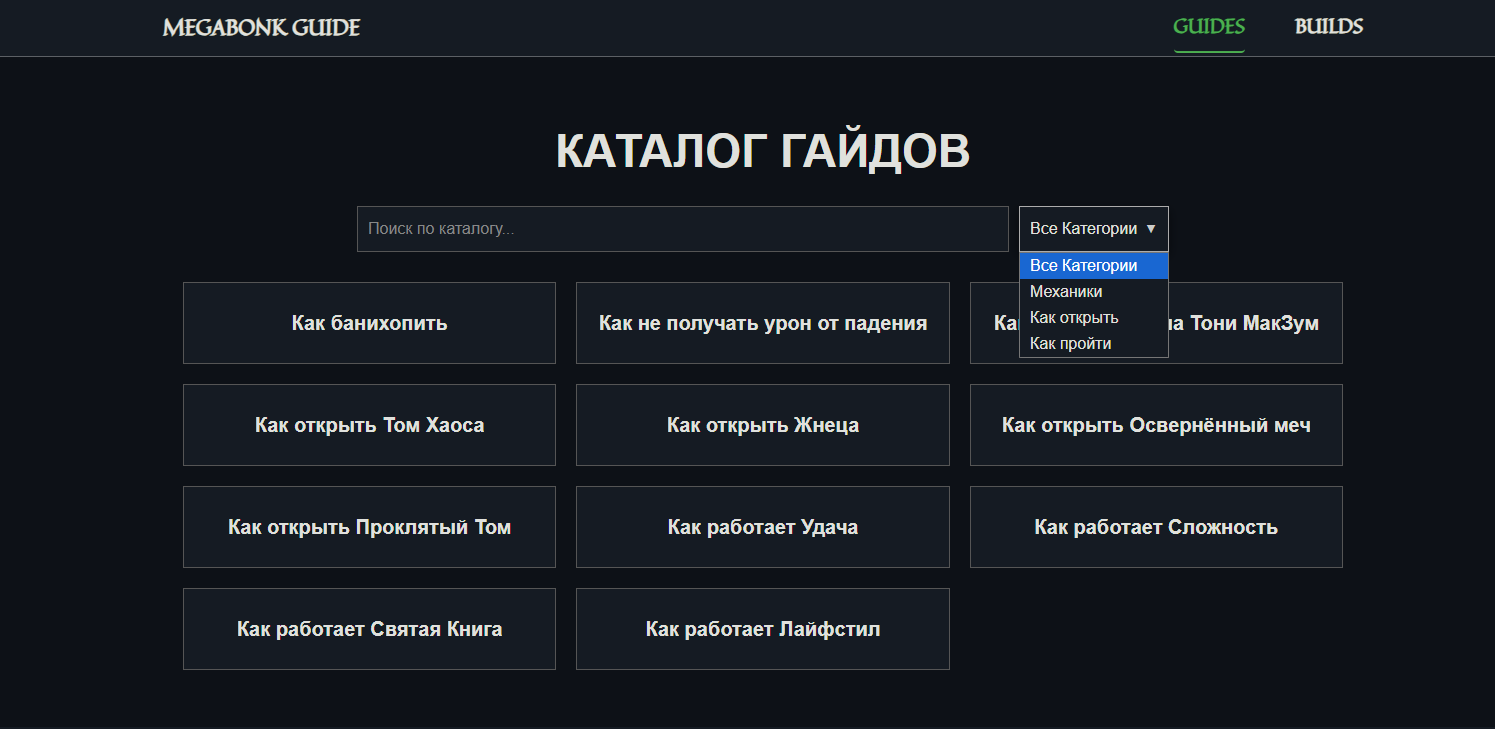Open Как открыть Осквернённый меч guide

(1156, 425)
